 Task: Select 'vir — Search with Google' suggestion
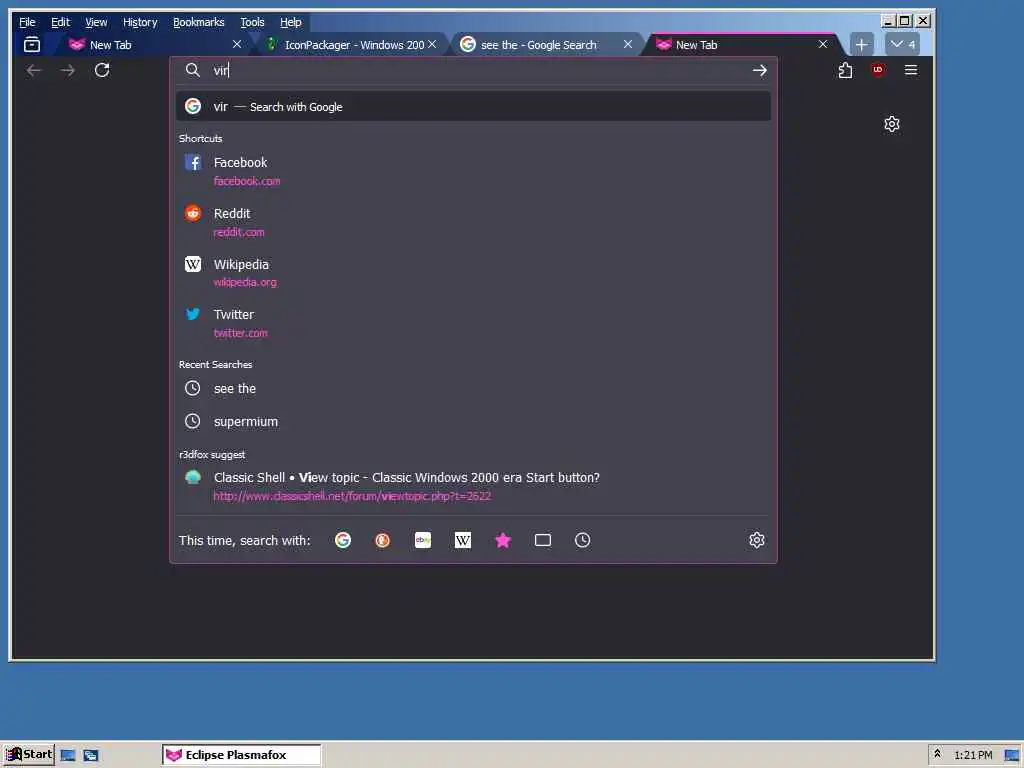pyautogui.click(x=473, y=106)
